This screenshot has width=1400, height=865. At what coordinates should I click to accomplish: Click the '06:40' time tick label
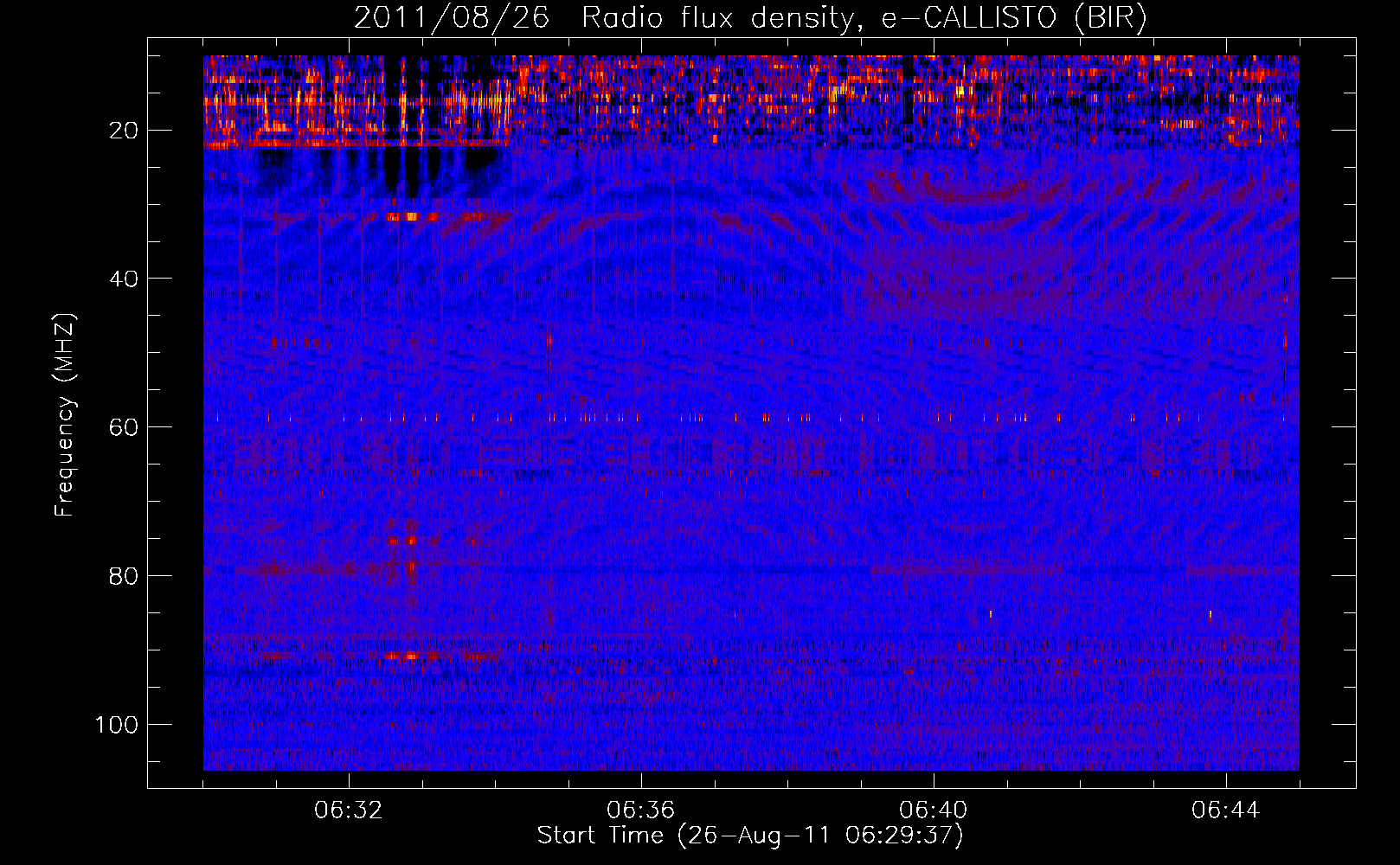pos(934,811)
